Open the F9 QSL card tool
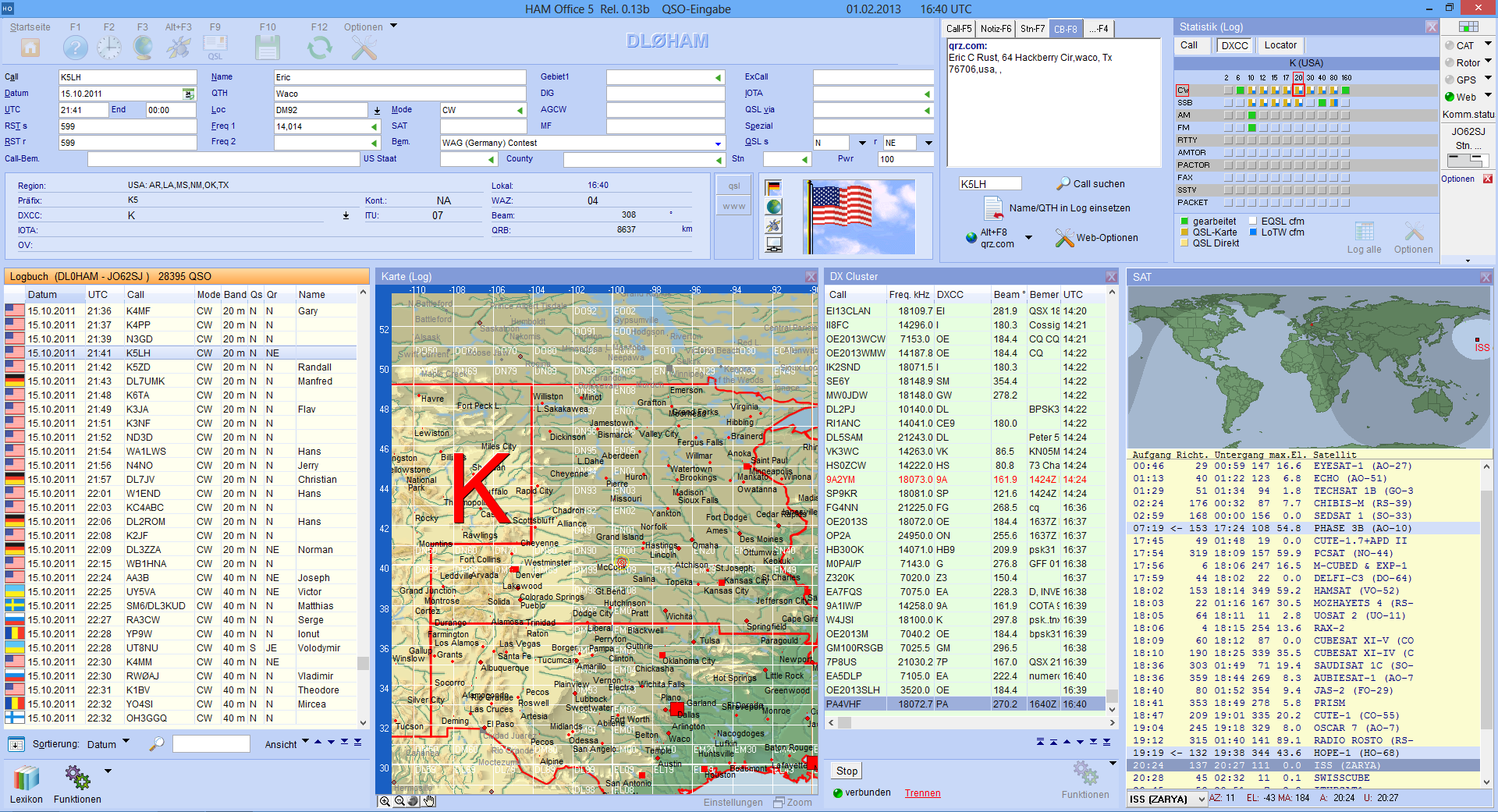The height and width of the screenshot is (812, 1498). pos(215,48)
